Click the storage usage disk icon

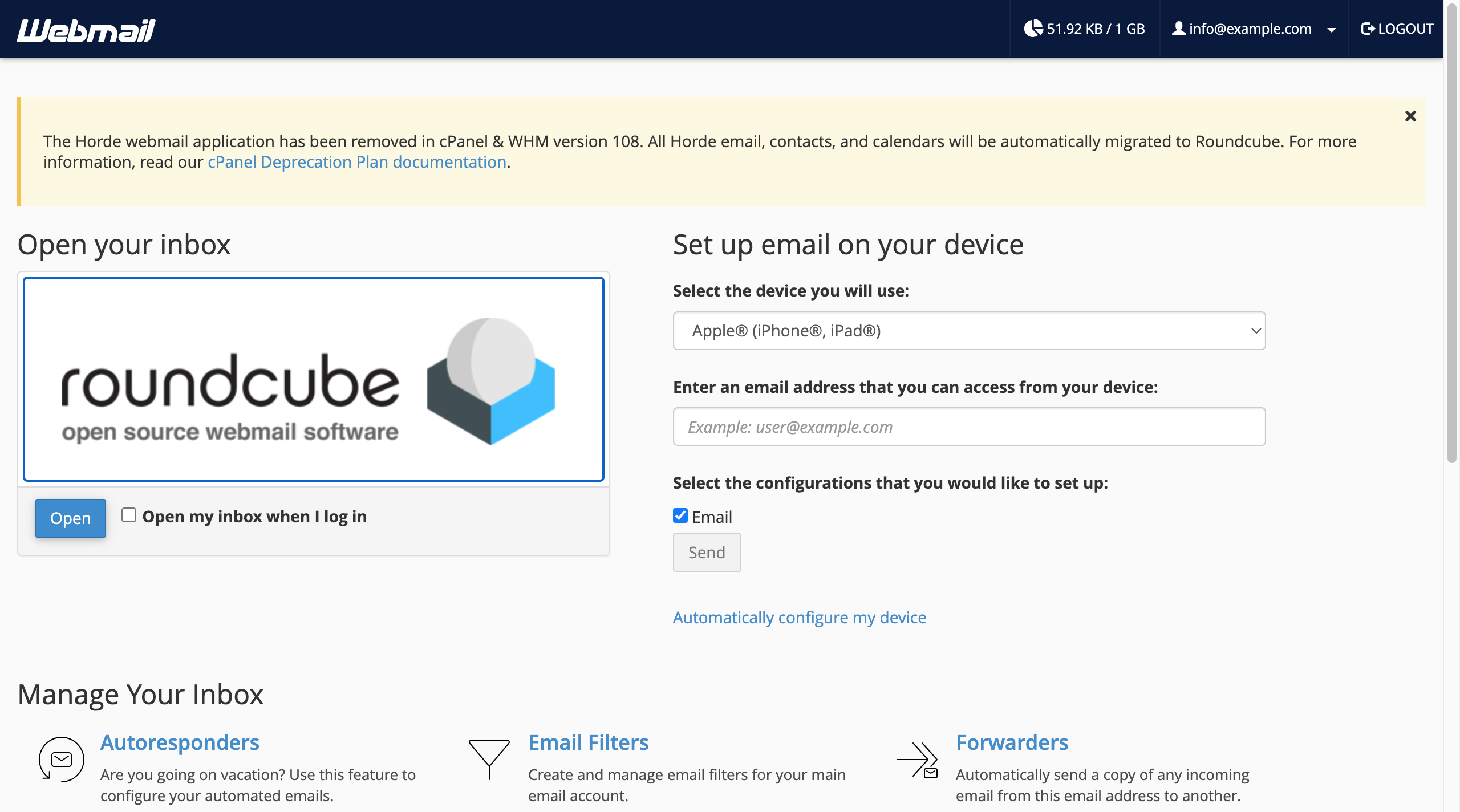(x=1033, y=28)
